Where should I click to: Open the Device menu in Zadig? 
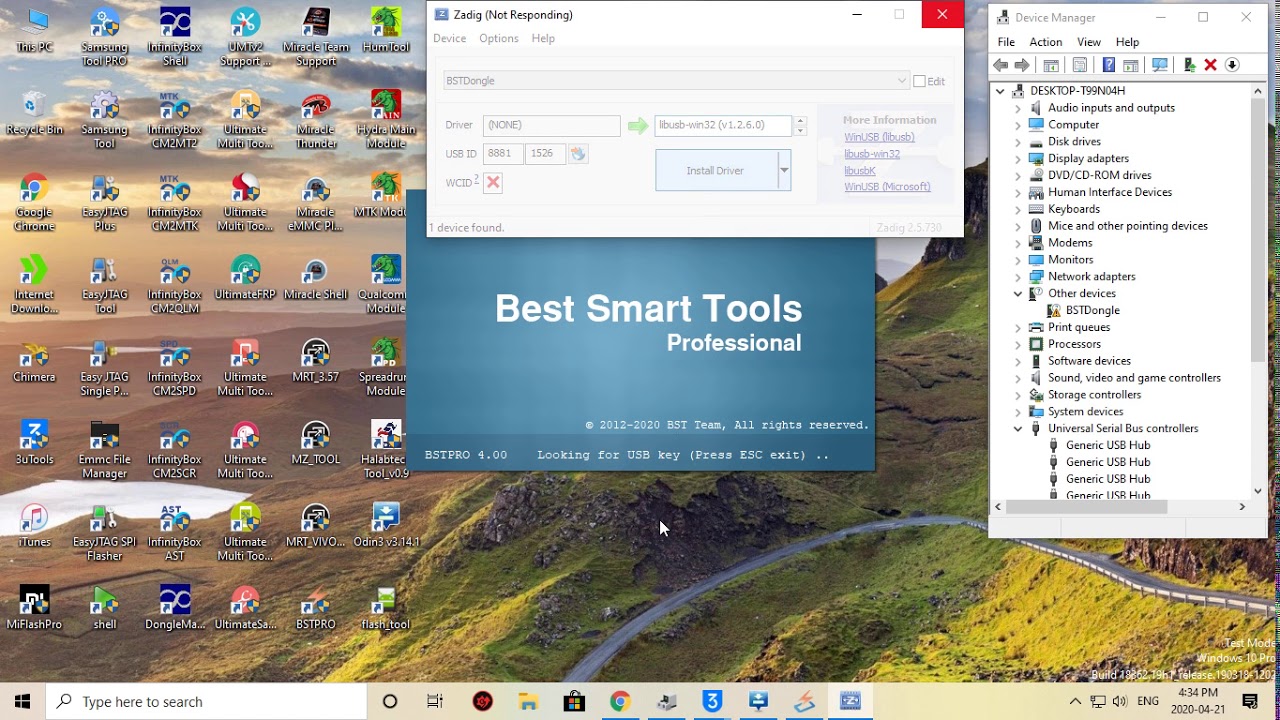pyautogui.click(x=449, y=38)
